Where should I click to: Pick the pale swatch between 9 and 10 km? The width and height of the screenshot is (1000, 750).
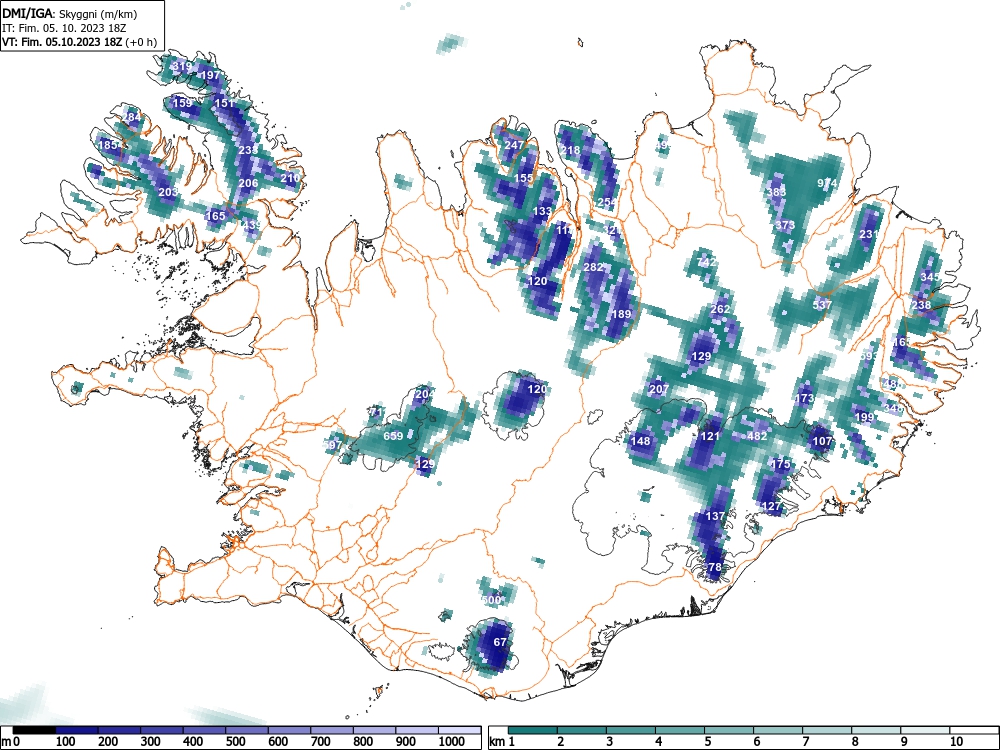click(925, 730)
